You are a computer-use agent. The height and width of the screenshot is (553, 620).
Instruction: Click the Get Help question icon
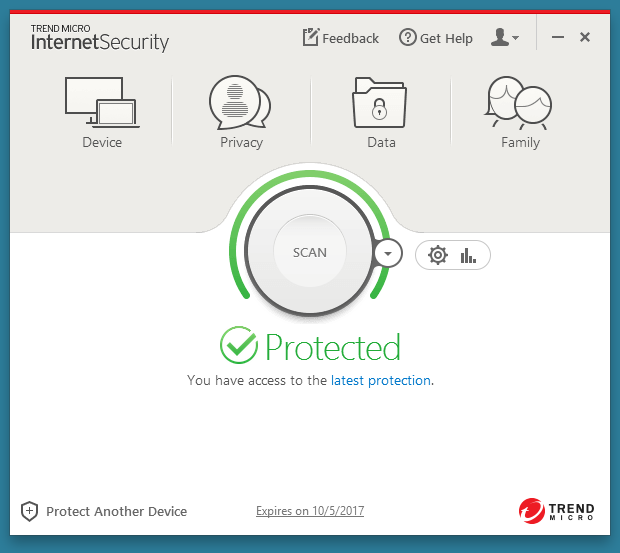tap(407, 38)
